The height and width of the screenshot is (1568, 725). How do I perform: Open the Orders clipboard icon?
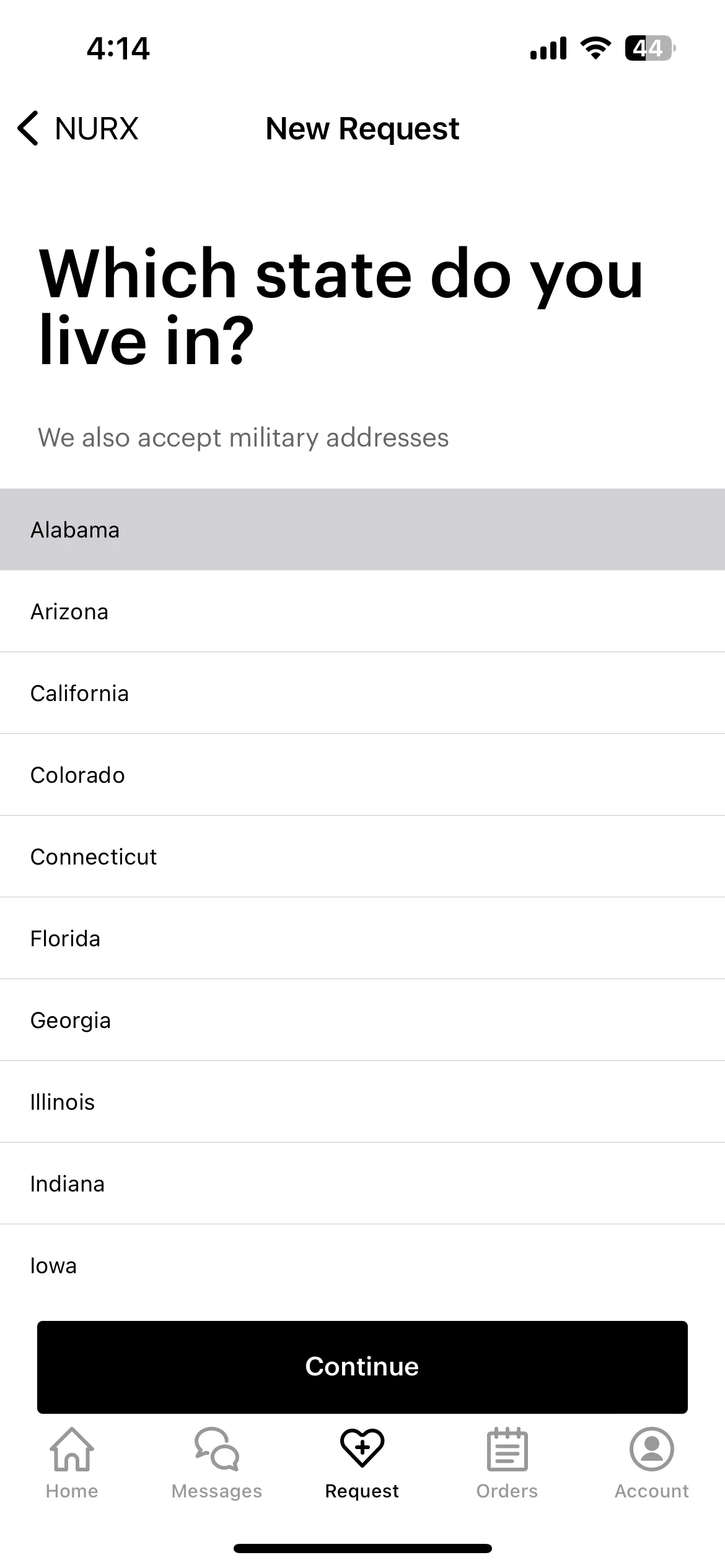(507, 1449)
